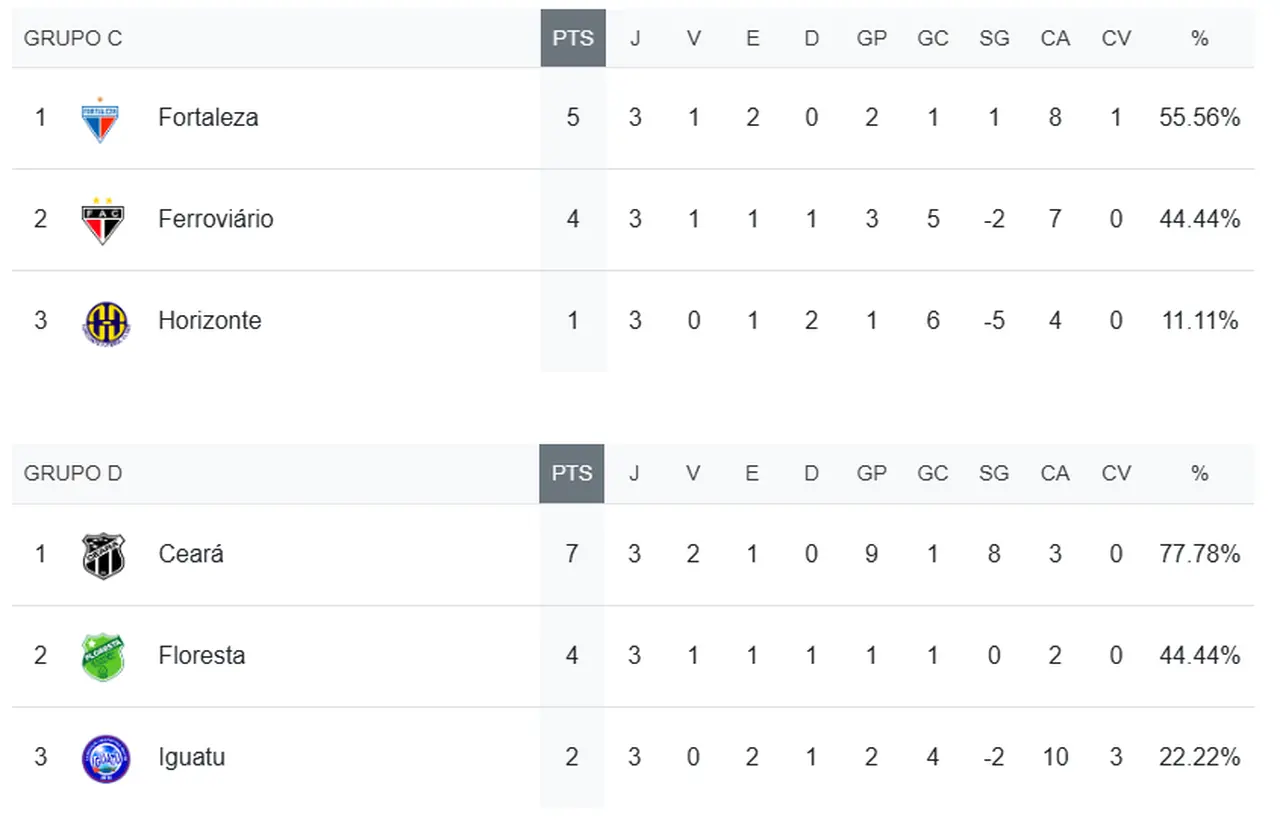The width and height of the screenshot is (1280, 823).
Task: Open the Ferroviário team name link
Action: [215, 219]
